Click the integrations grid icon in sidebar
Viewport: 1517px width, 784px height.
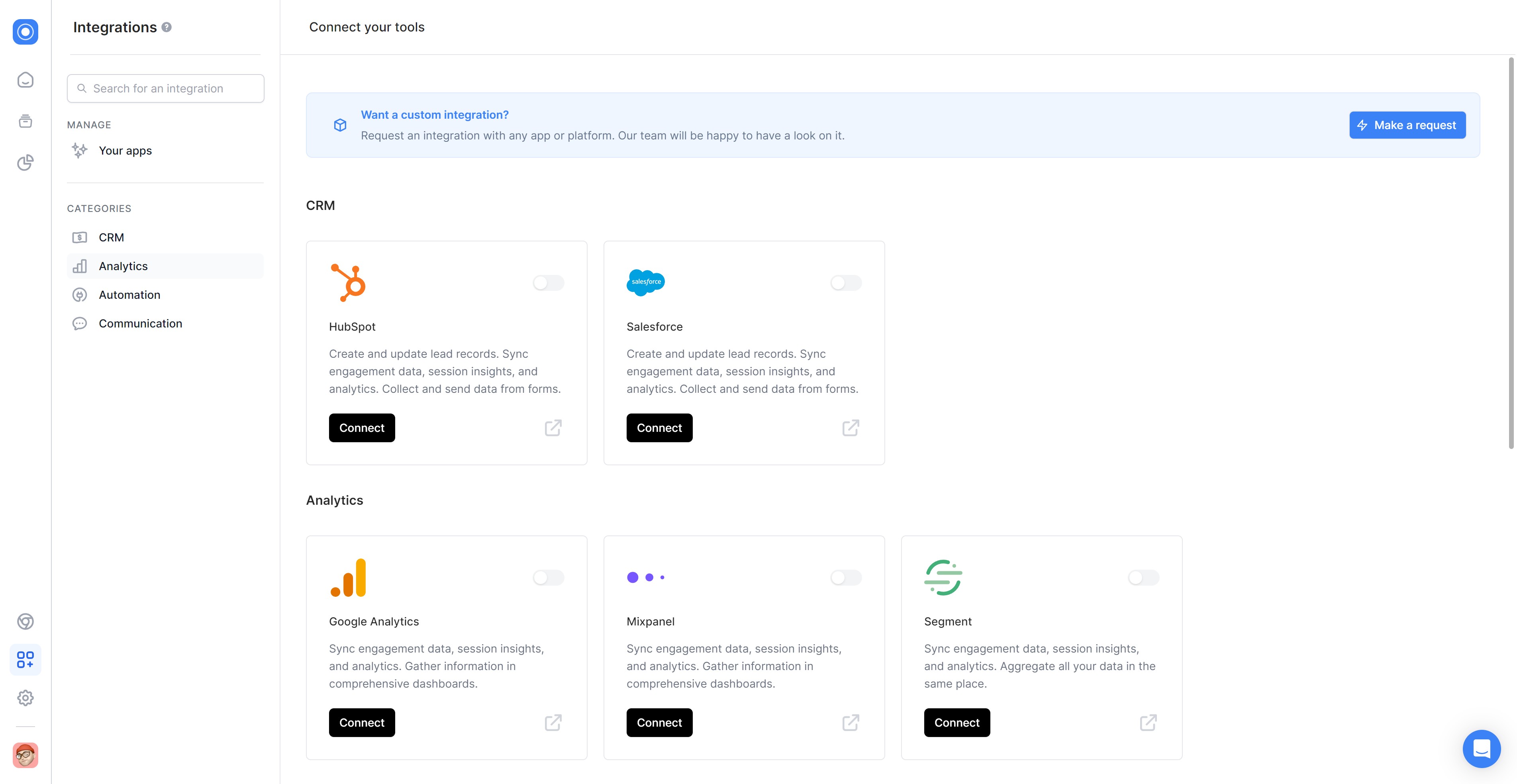click(25, 659)
